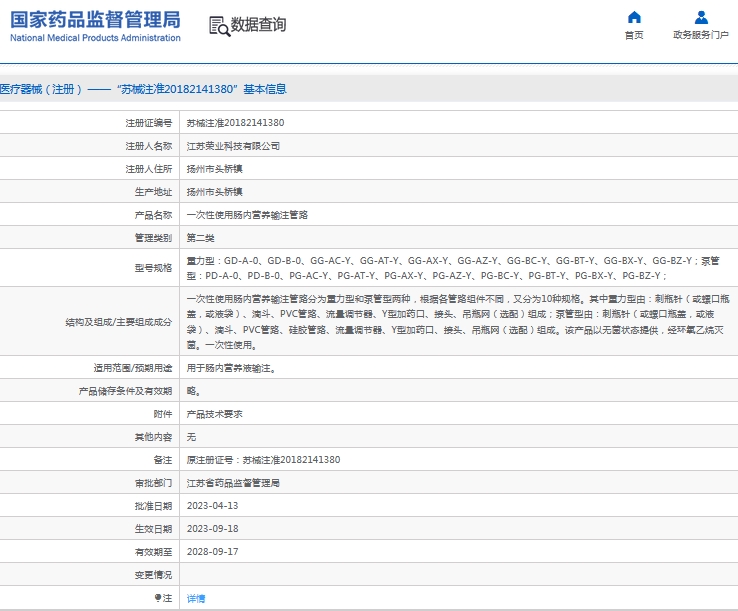Select effective date 2023-09-18

pos(212,529)
